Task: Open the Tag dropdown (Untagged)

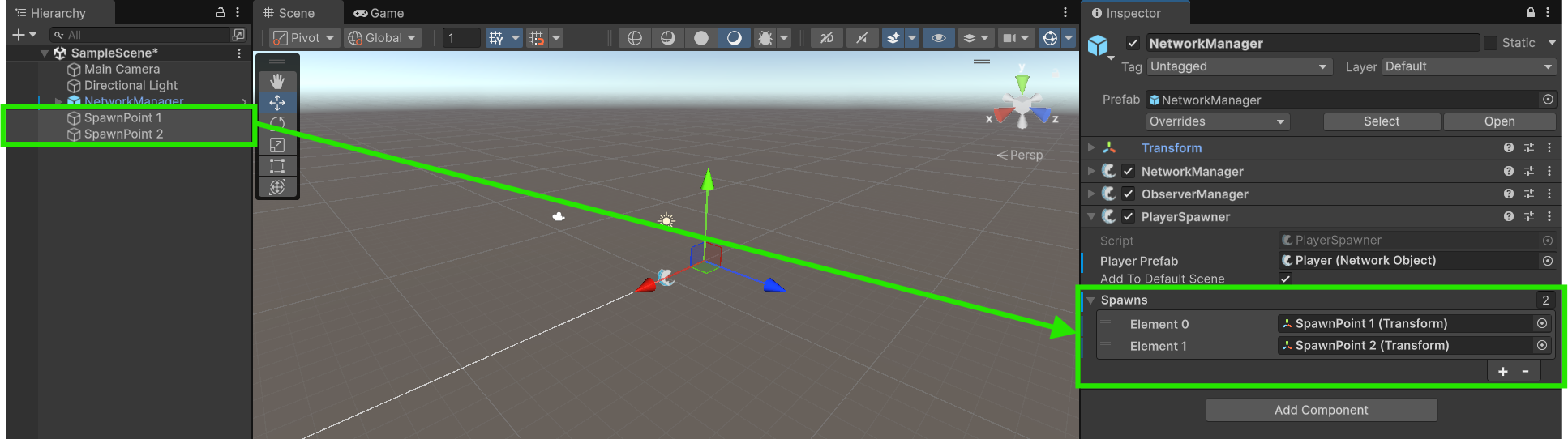Action: (1239, 66)
